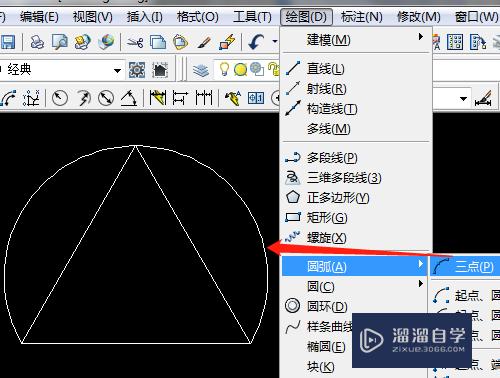The image size is (500, 378).
Task: Open the dimension style dropdown arrow
Action: click(463, 99)
